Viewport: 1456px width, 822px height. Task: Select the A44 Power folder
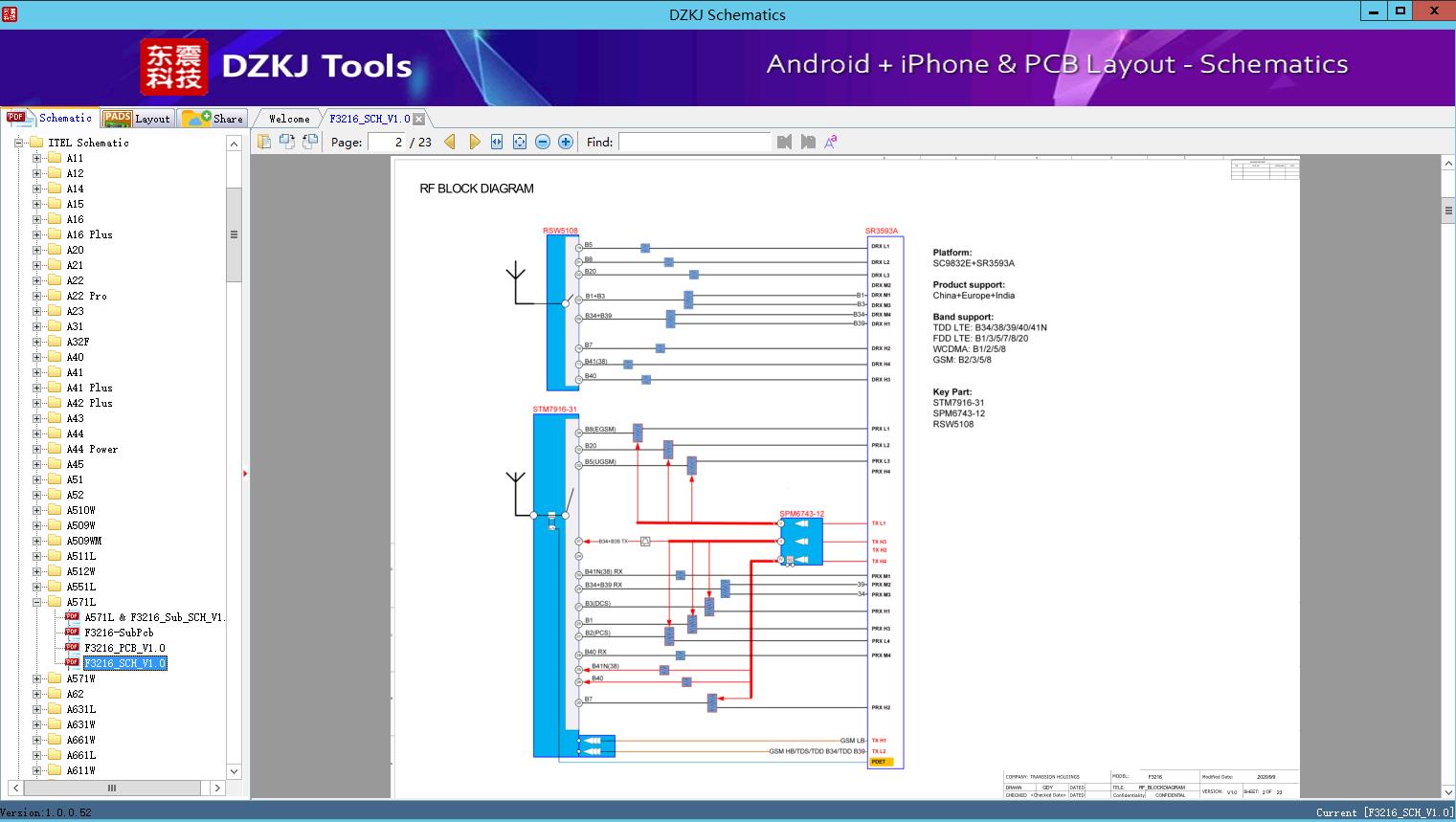(x=92, y=449)
